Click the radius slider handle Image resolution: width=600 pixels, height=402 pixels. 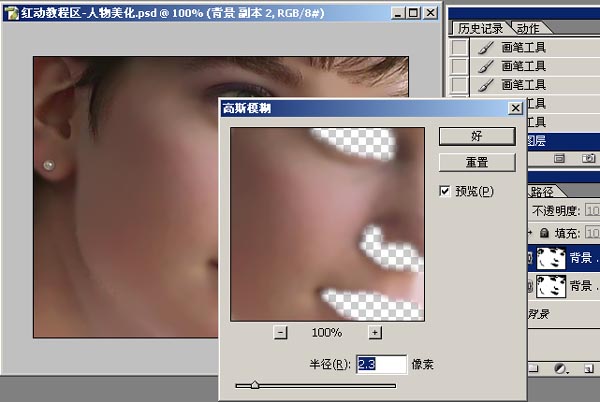[254, 384]
